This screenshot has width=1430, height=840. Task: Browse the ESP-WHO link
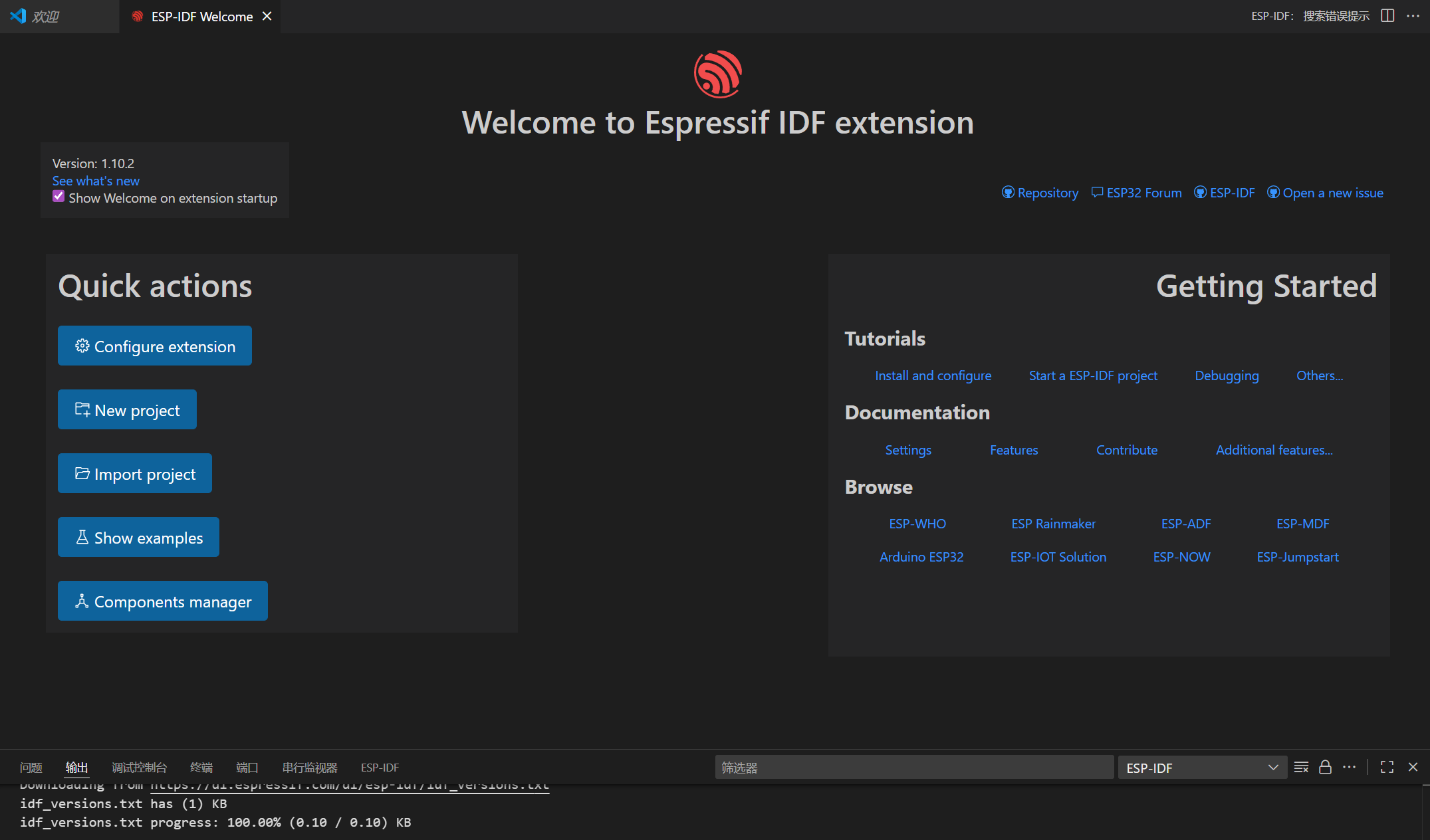[917, 524]
